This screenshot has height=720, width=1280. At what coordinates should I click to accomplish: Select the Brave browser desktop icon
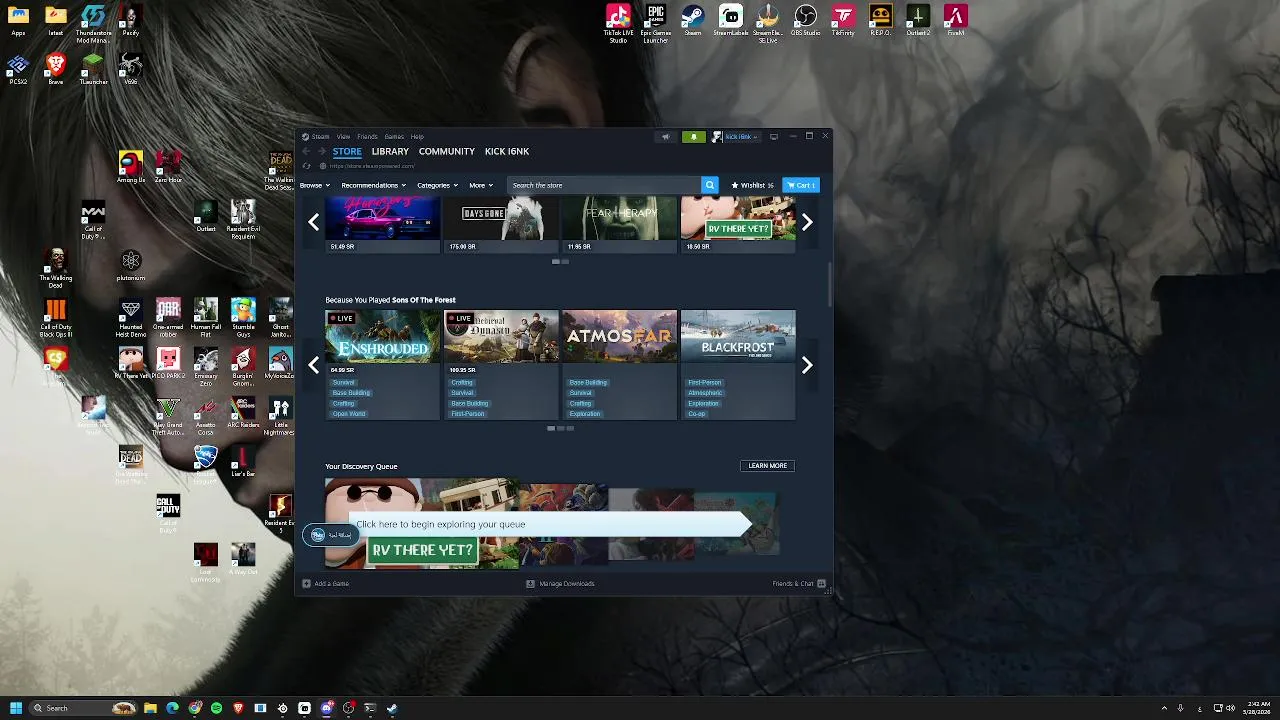click(56, 66)
